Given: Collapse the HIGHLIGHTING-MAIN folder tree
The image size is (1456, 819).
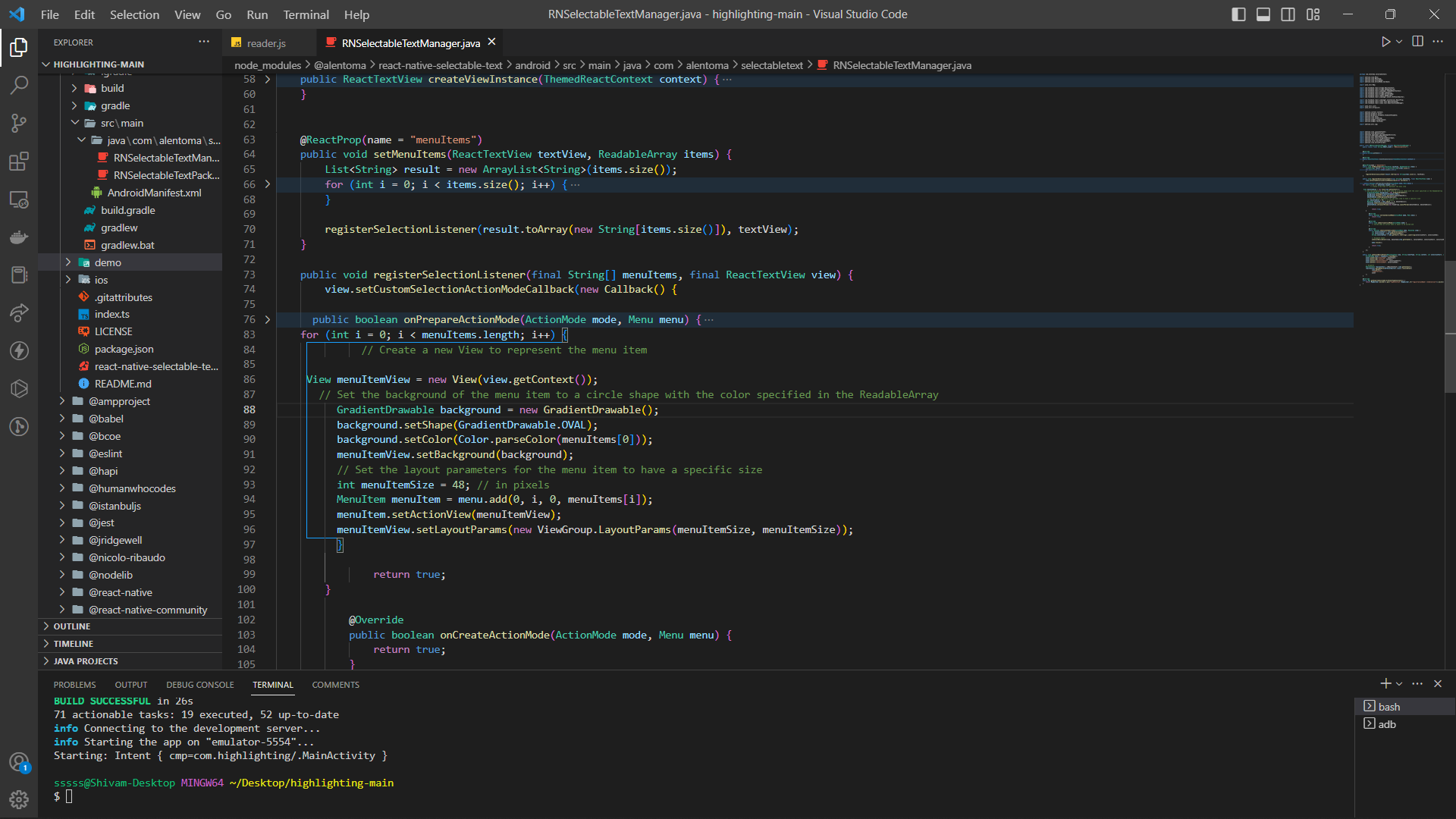Looking at the screenshot, I should coord(45,64).
